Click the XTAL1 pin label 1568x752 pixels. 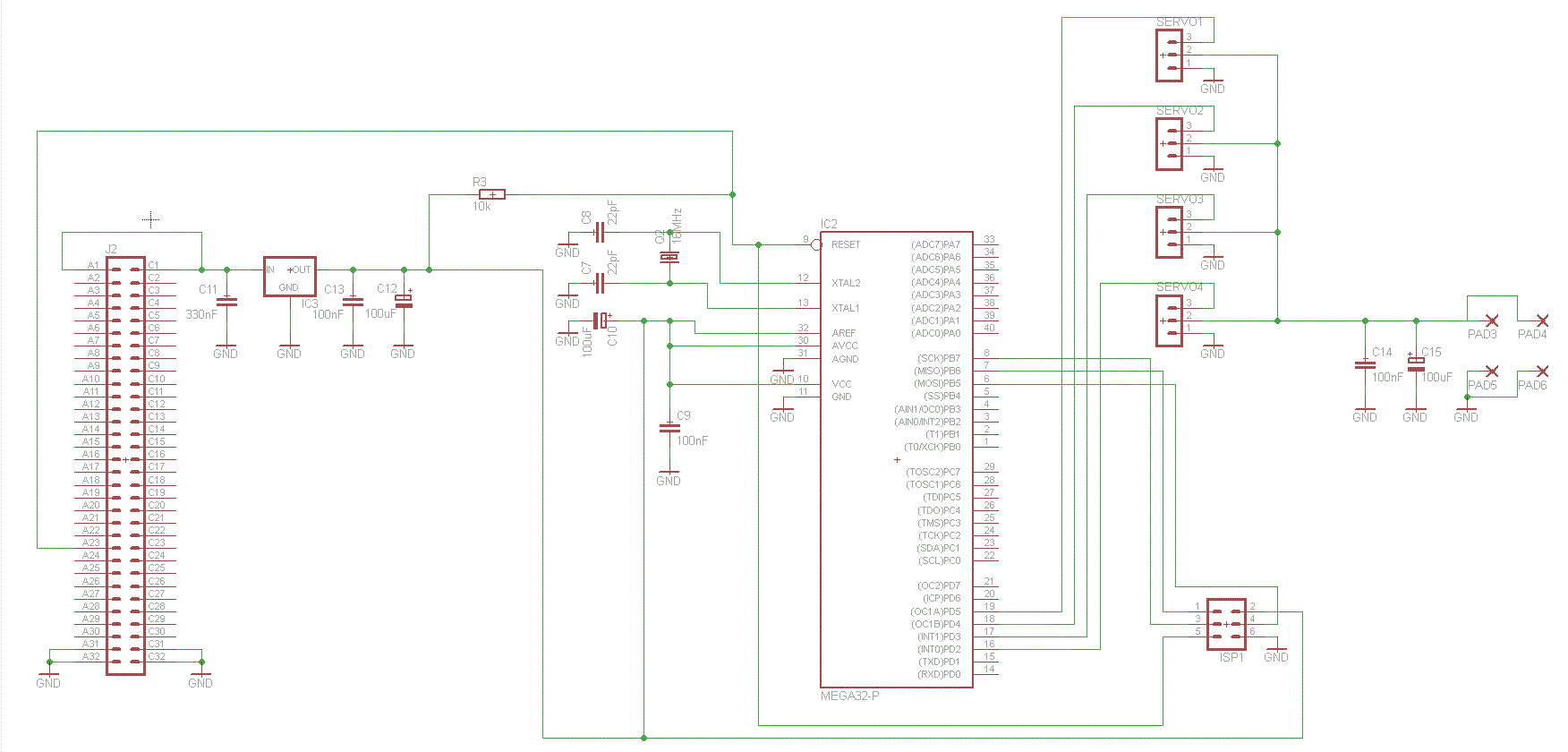coord(846,308)
